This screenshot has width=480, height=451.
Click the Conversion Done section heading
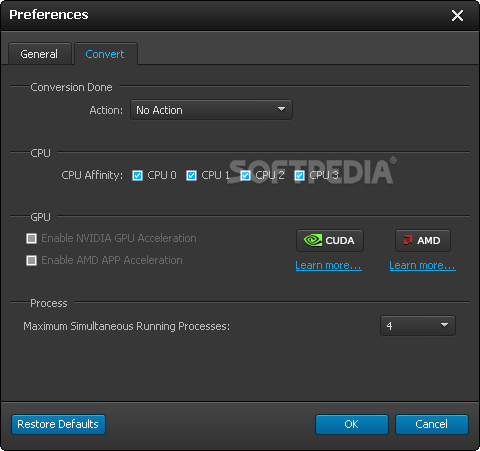click(x=71, y=87)
